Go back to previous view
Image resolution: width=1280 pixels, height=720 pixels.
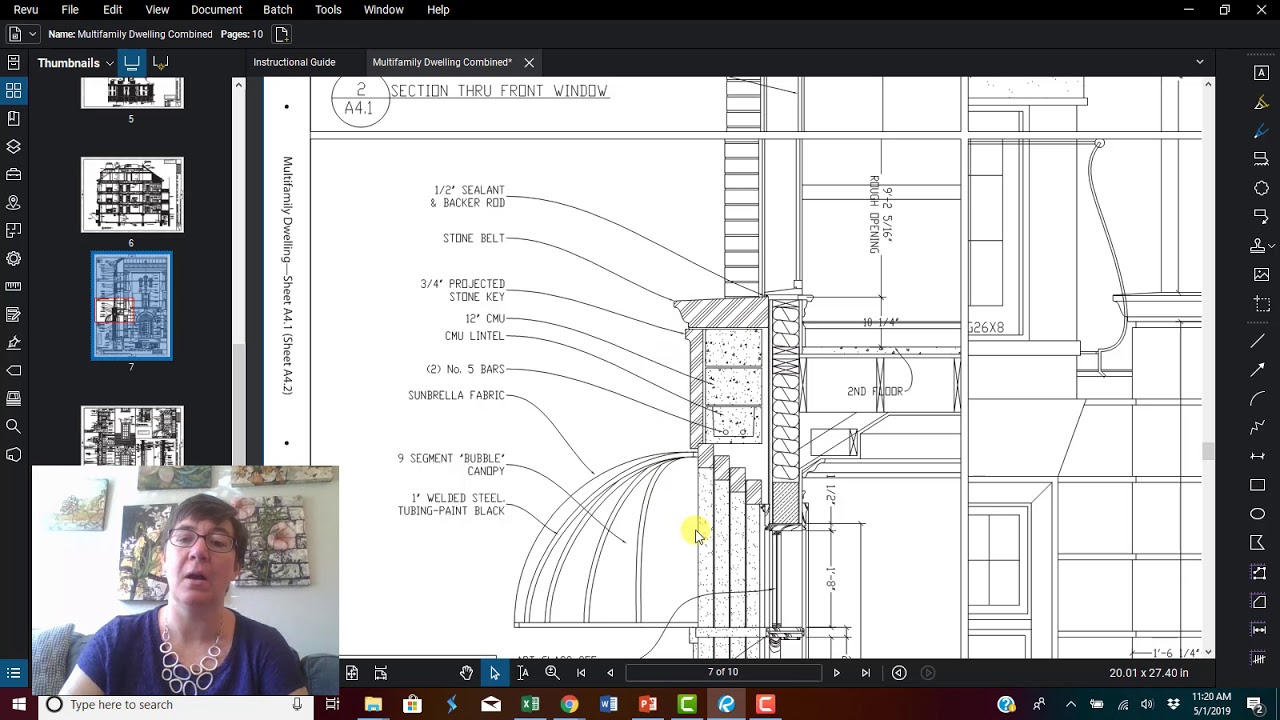pos(899,673)
